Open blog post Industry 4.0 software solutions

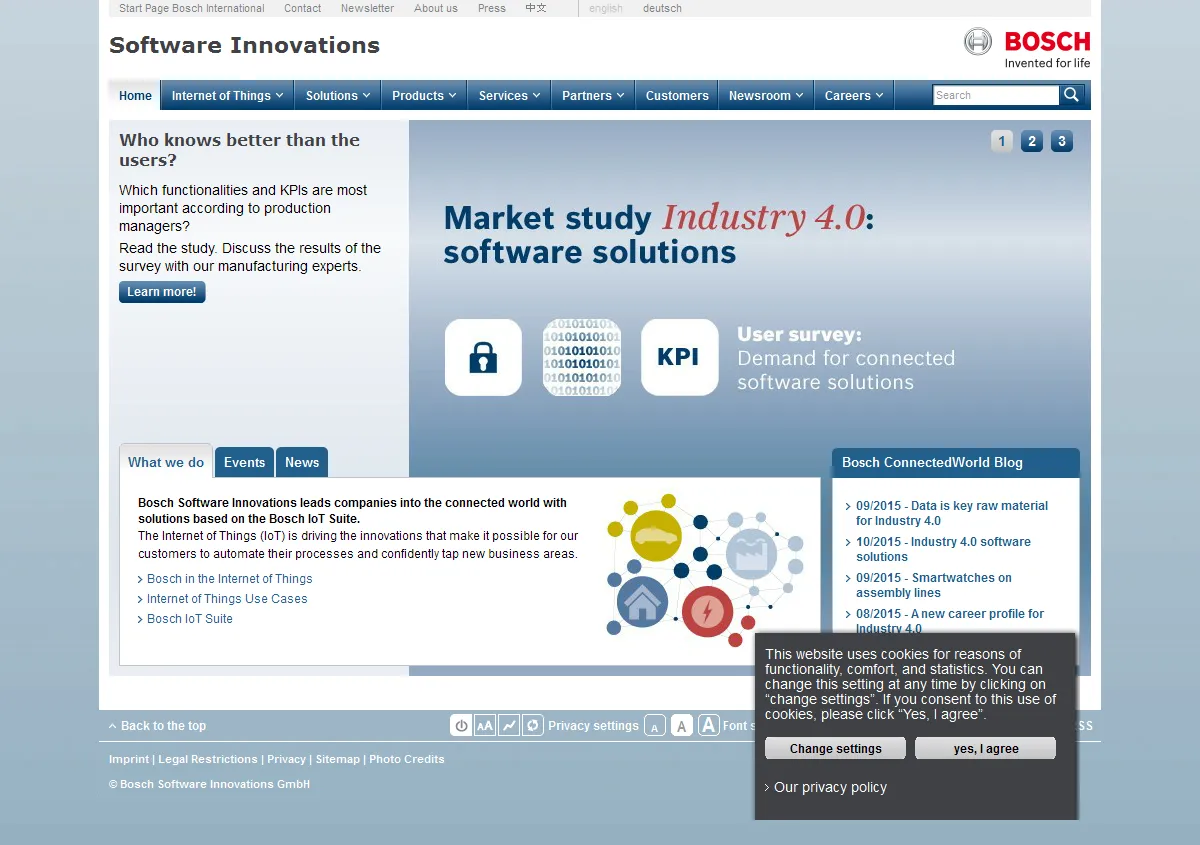click(943, 549)
